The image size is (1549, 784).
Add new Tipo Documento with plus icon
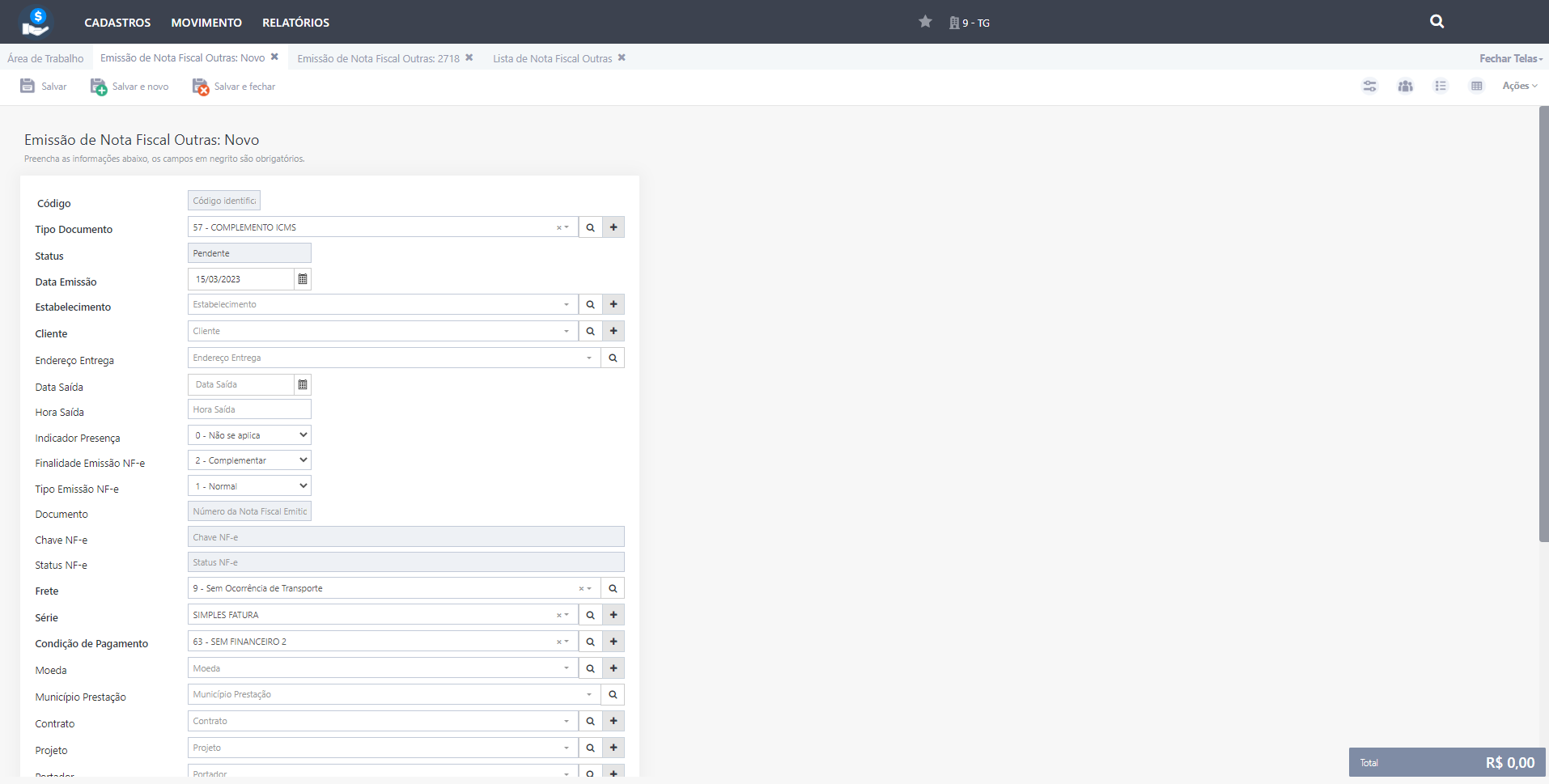[613, 227]
